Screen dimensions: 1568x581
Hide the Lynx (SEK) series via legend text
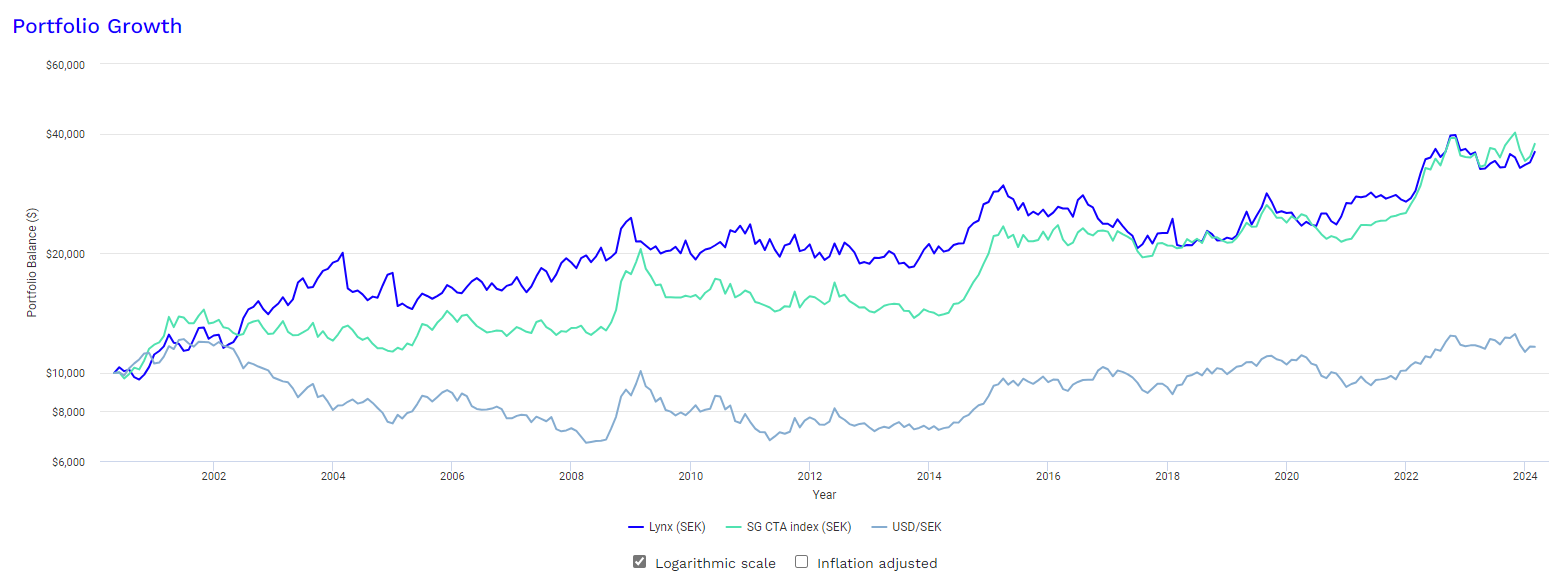click(678, 527)
